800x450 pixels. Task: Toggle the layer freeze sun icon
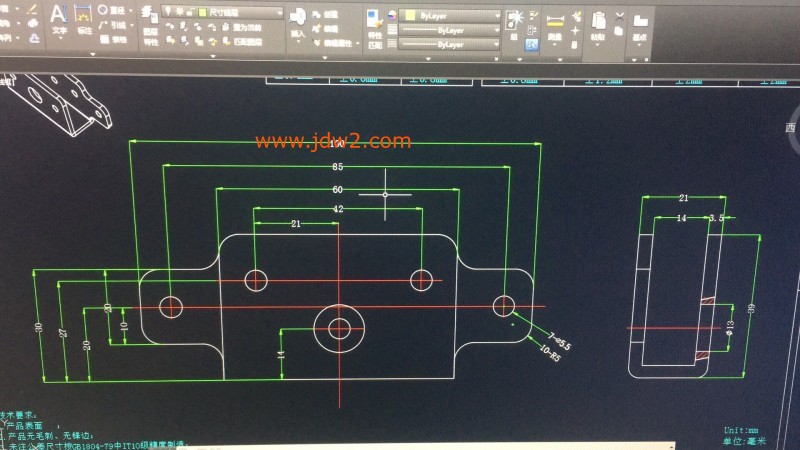point(177,11)
